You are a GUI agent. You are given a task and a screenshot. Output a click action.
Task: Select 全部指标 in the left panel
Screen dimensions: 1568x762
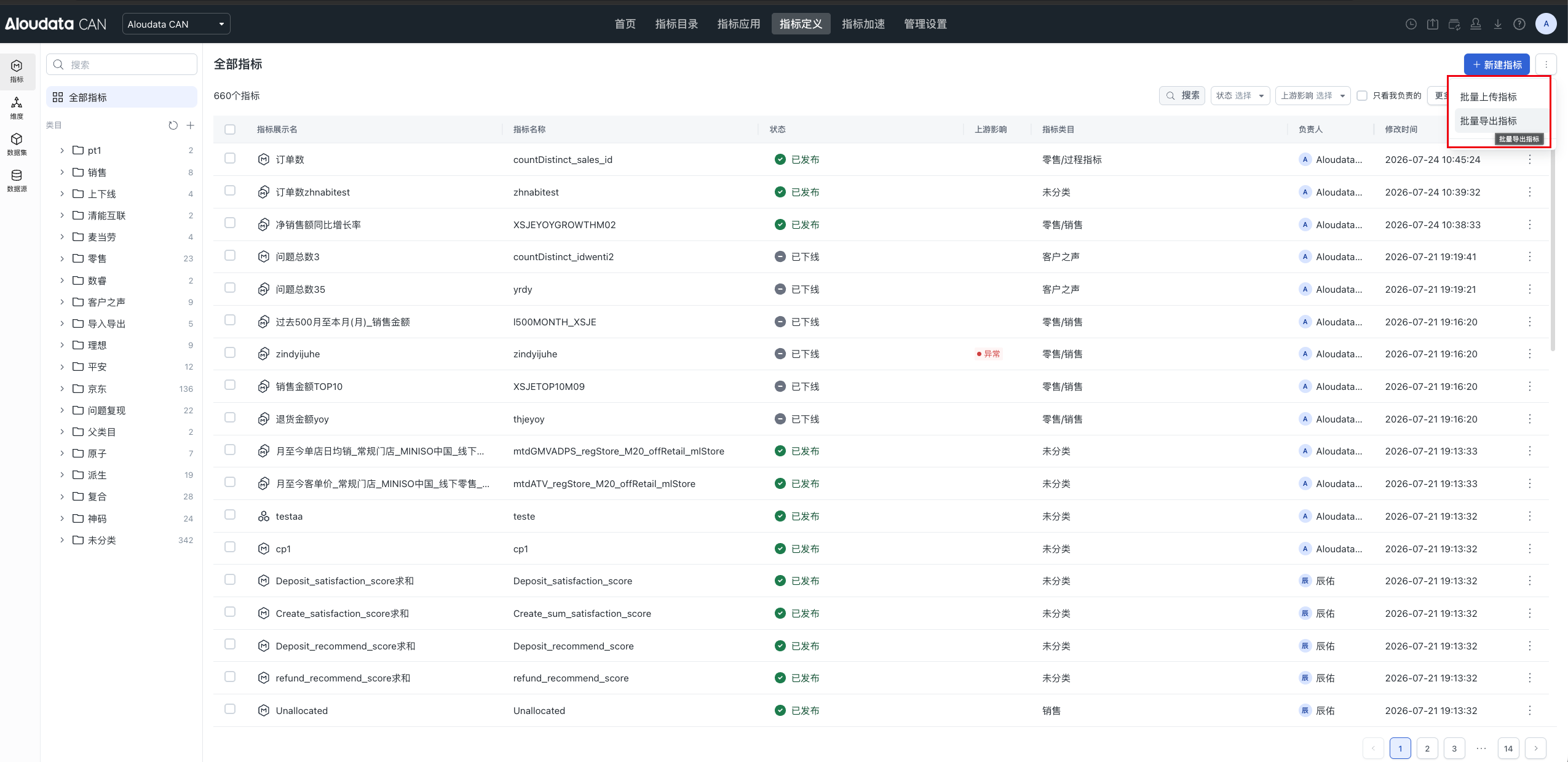(122, 97)
